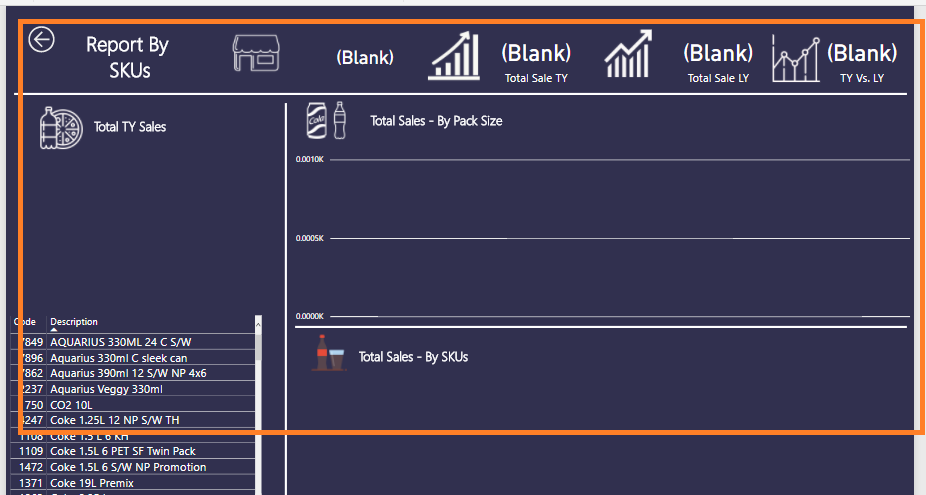The height and width of the screenshot is (495, 926).
Task: Click the Total Sales - By Pack Size title
Action: [x=436, y=121]
